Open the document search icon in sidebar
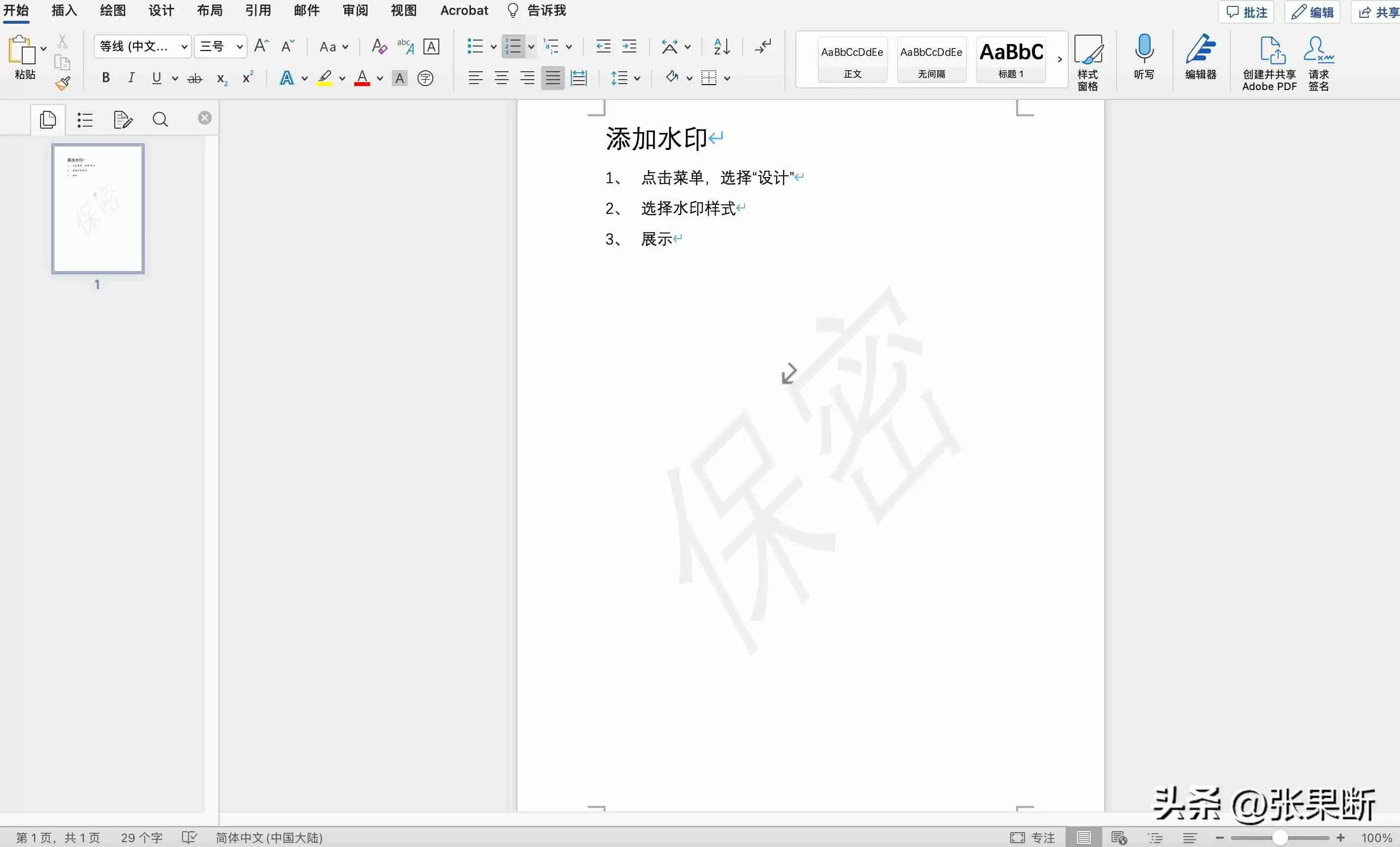Screen dimensions: 1400x847 (x=160, y=119)
